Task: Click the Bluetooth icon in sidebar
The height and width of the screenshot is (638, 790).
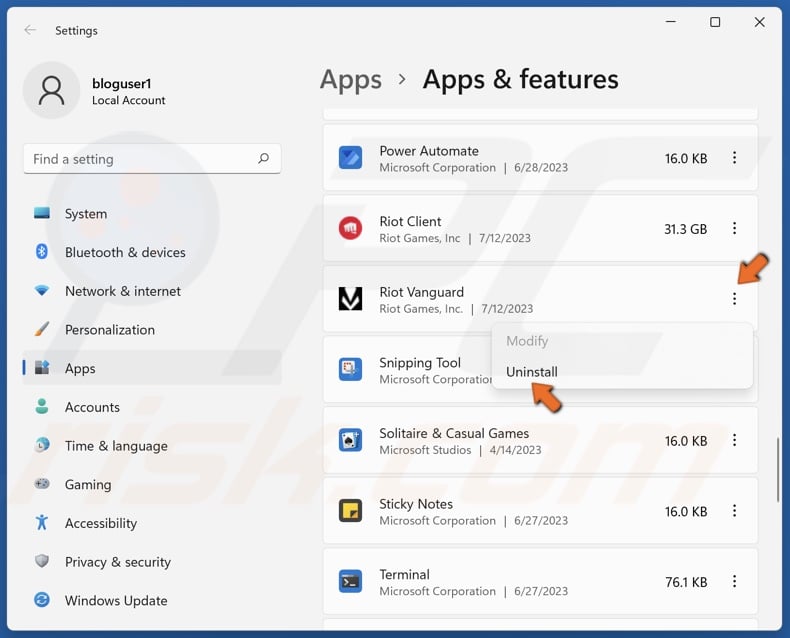Action: click(x=42, y=251)
